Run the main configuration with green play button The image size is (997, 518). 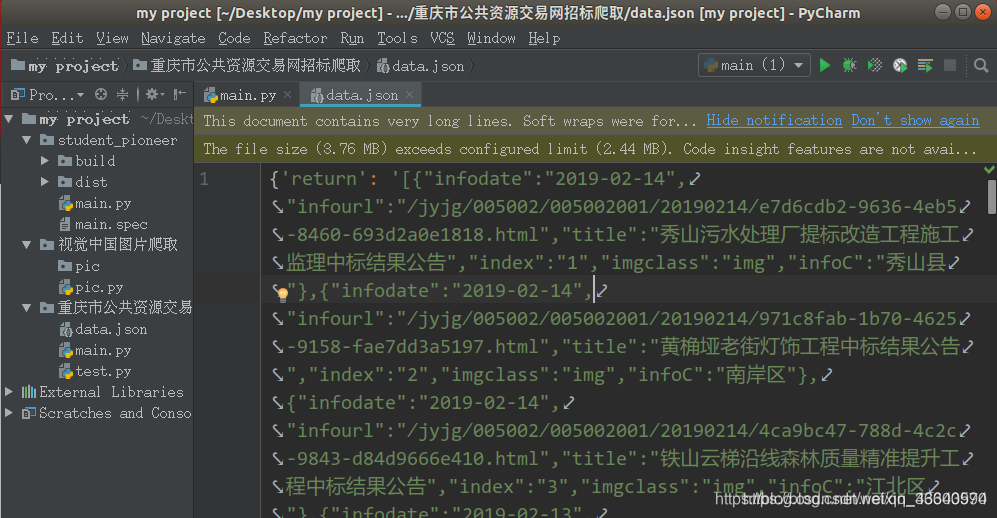(825, 65)
